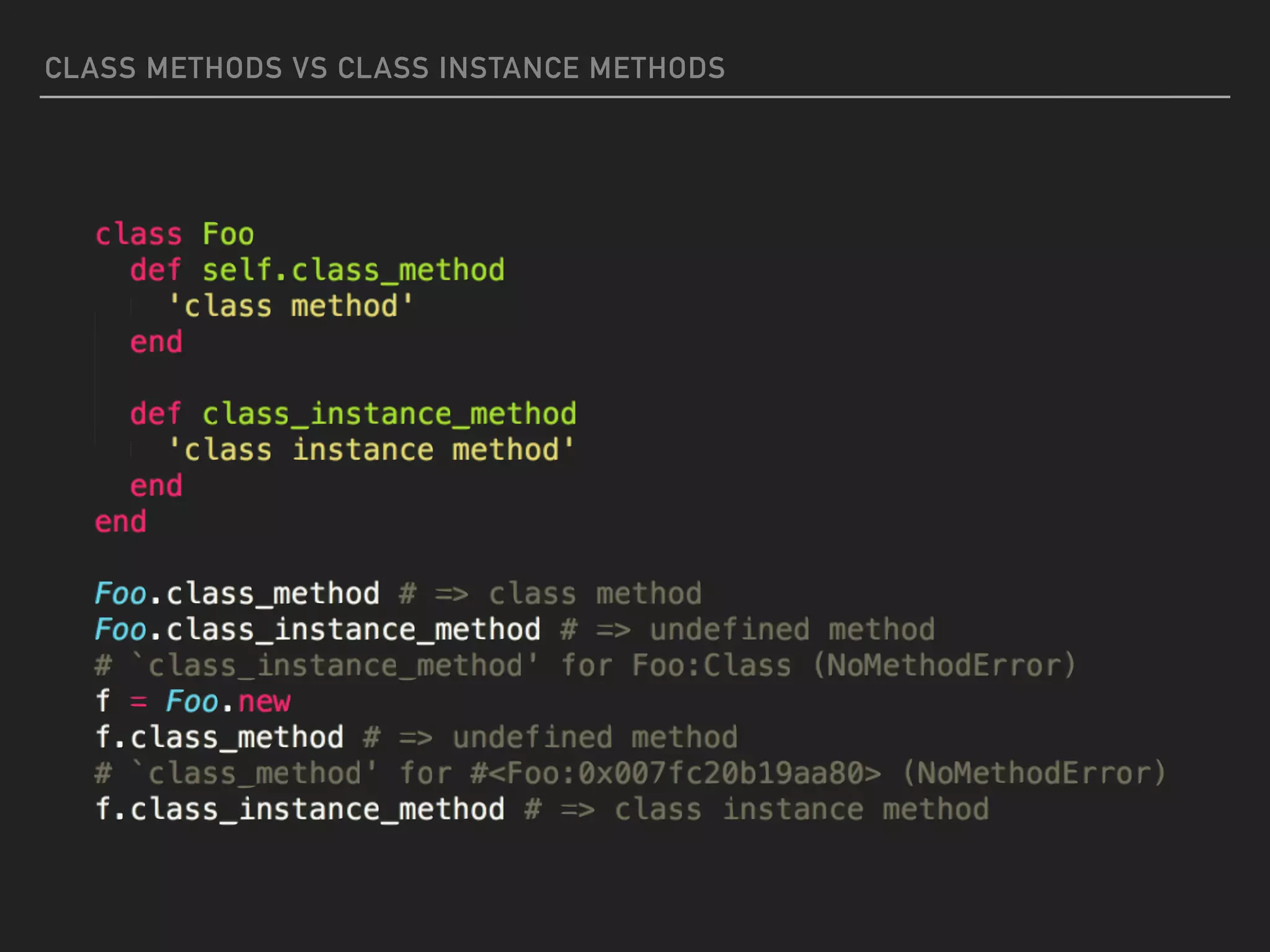Image resolution: width=1270 pixels, height=952 pixels.
Task: Click the slide title 'CLASS METHODS VS CLASS INSTANCE METHODS'
Action: [384, 68]
